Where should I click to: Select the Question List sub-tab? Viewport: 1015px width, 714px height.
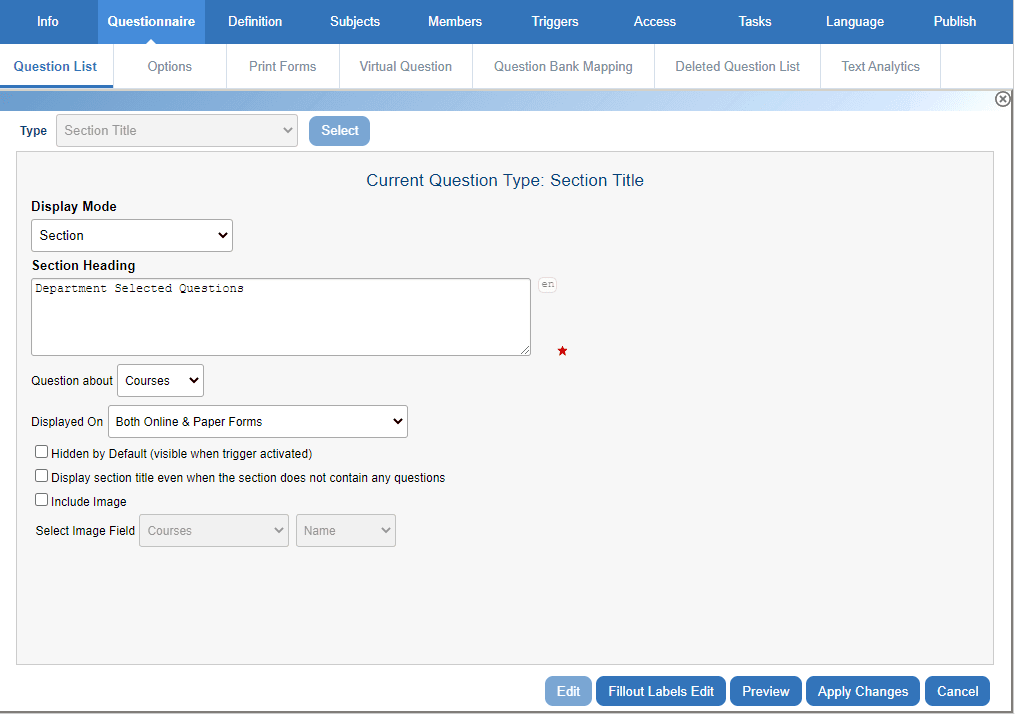pos(56,66)
